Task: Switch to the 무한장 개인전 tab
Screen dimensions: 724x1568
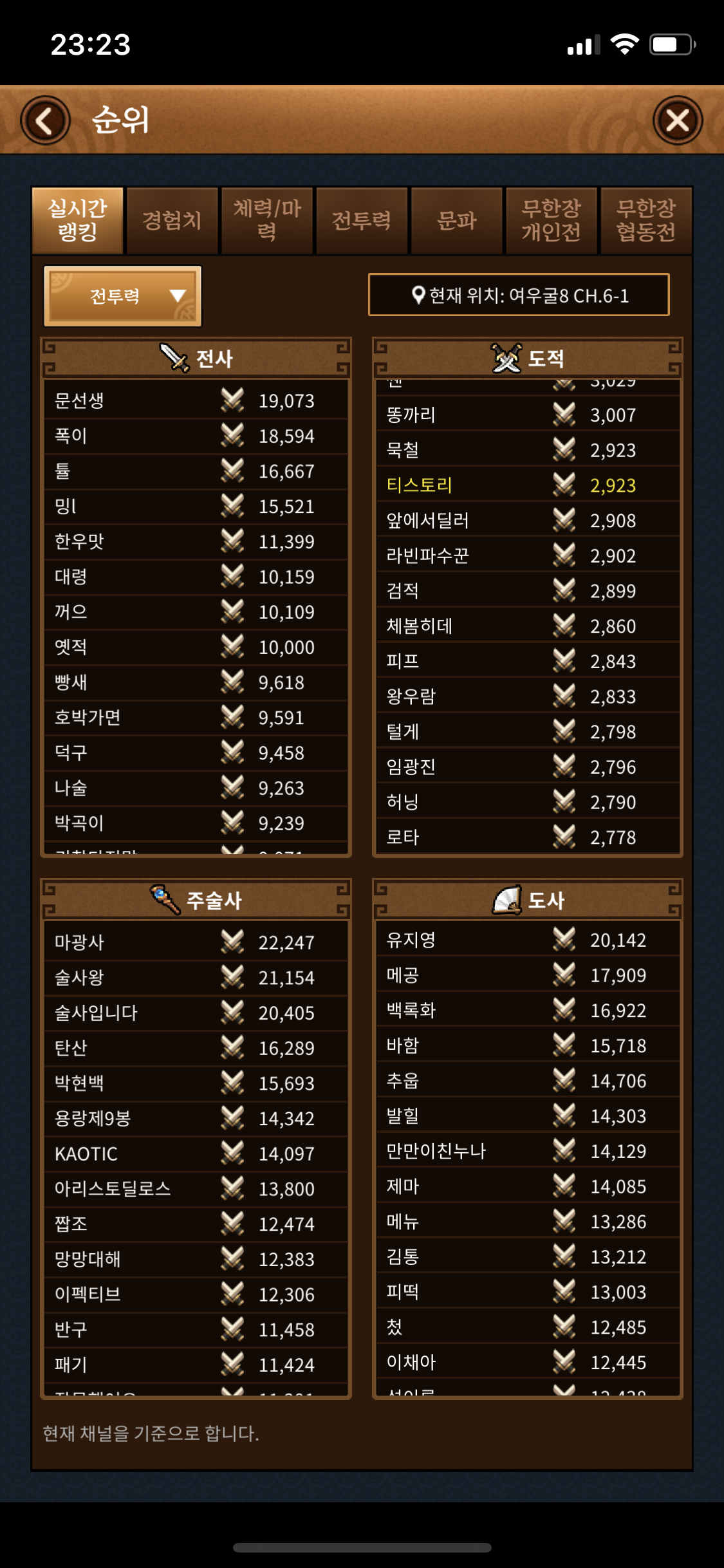Action: [552, 220]
